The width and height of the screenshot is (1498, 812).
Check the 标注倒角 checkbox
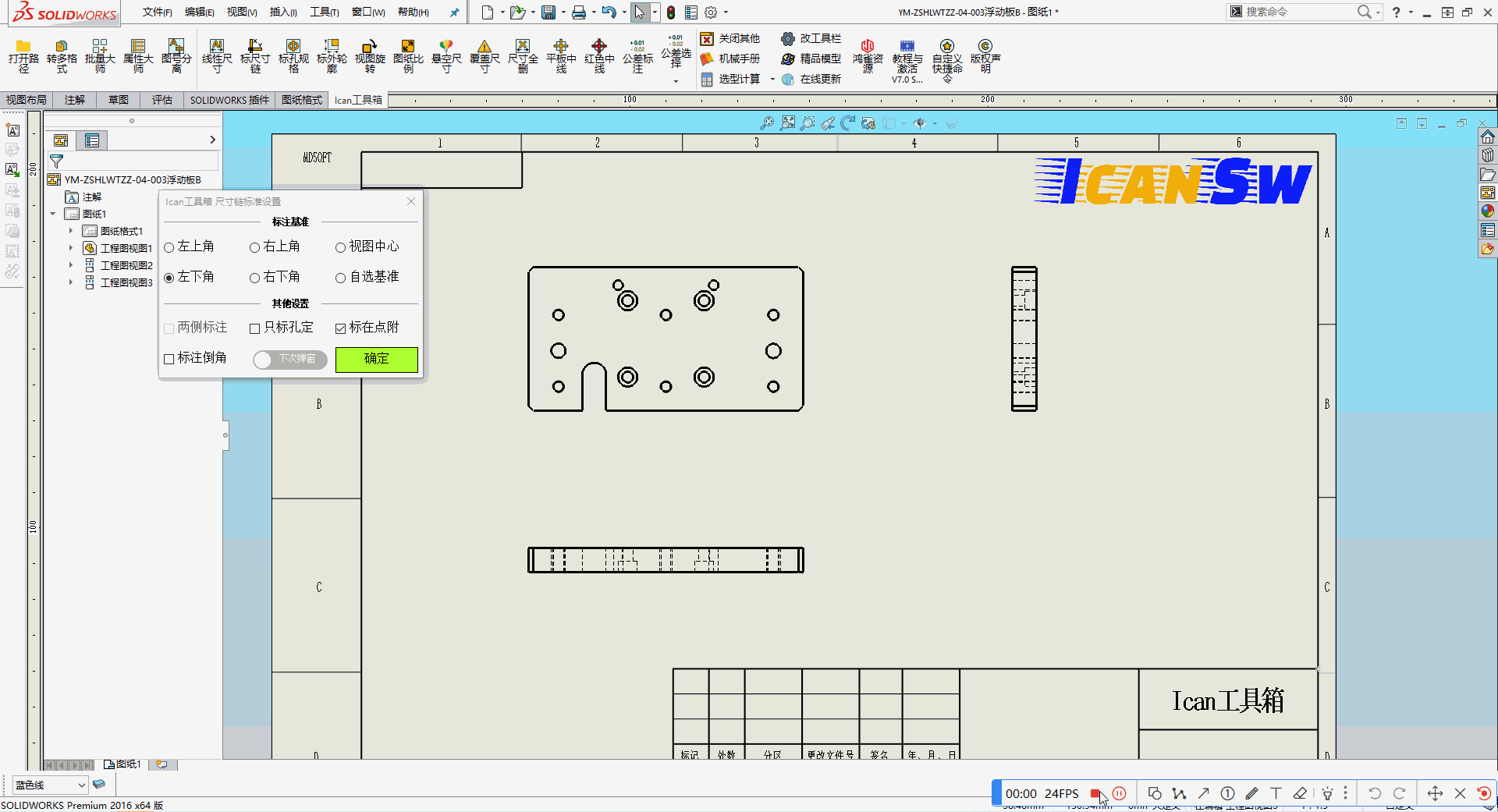pyautogui.click(x=169, y=359)
